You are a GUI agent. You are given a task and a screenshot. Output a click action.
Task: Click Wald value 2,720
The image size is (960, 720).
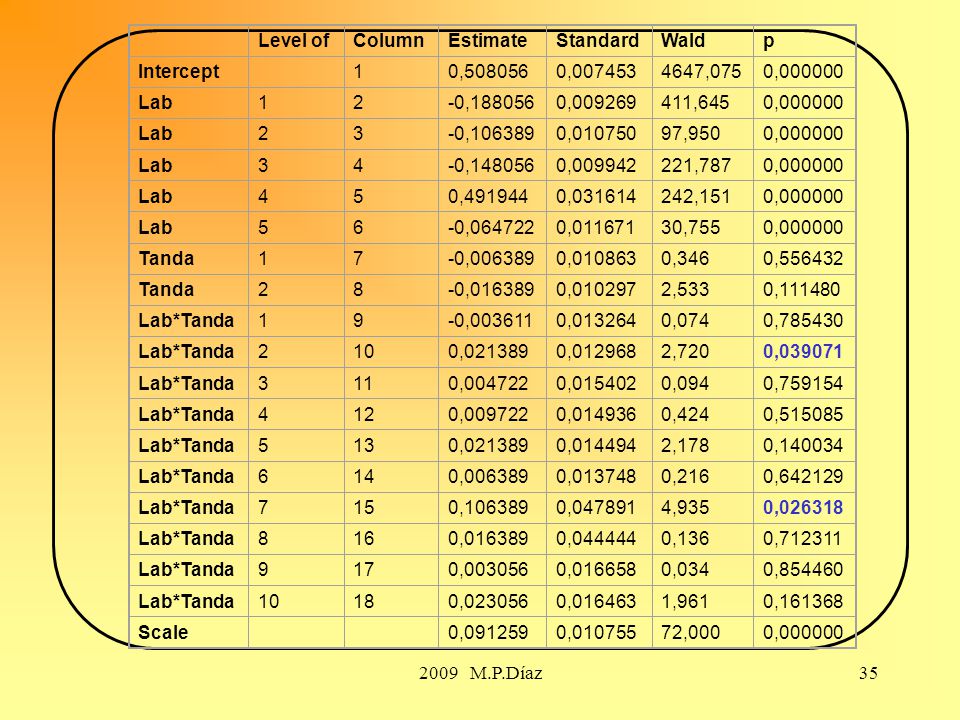click(684, 351)
